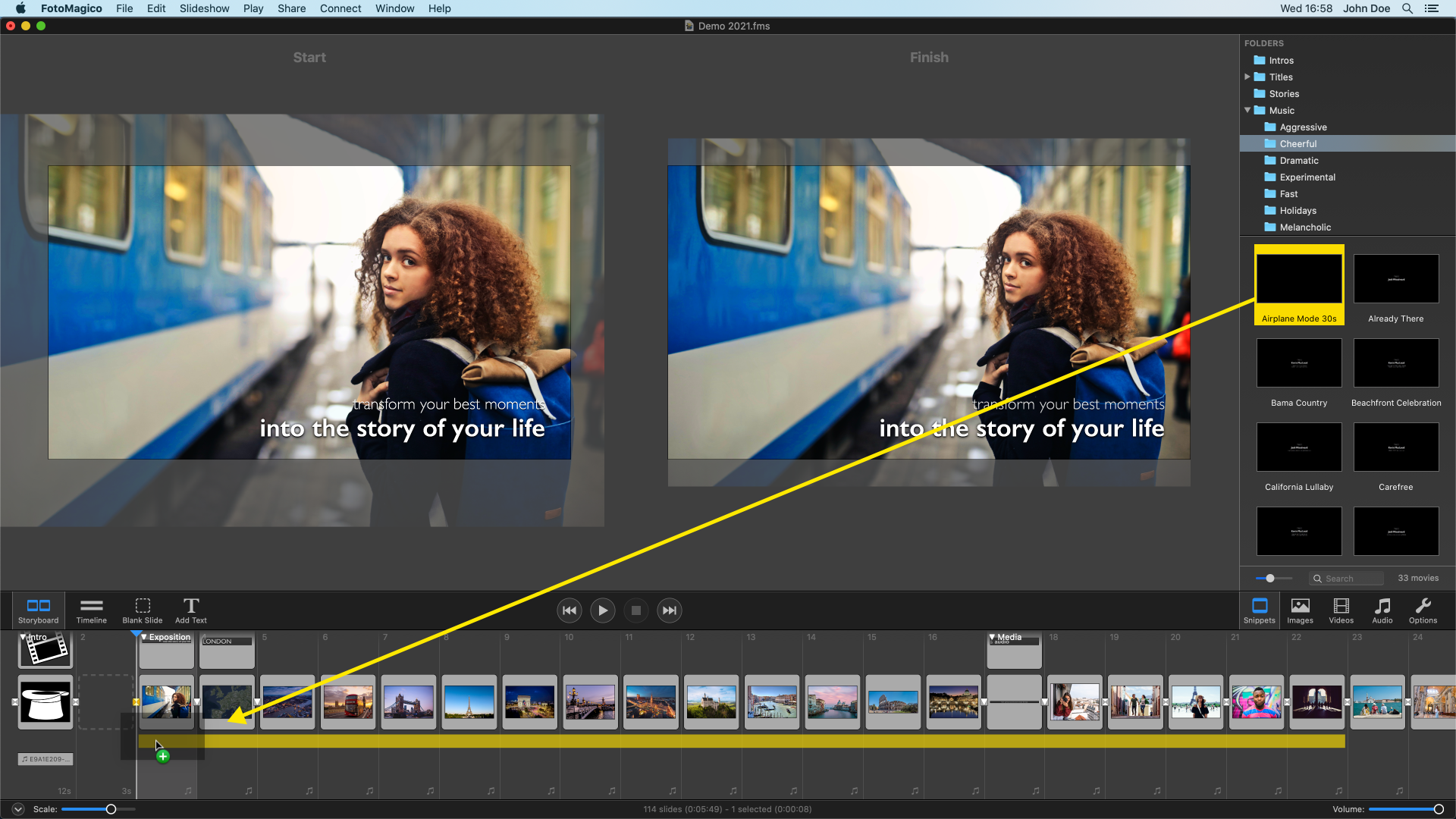Click the Add Text tool
The height and width of the screenshot is (819, 1456).
click(x=191, y=610)
